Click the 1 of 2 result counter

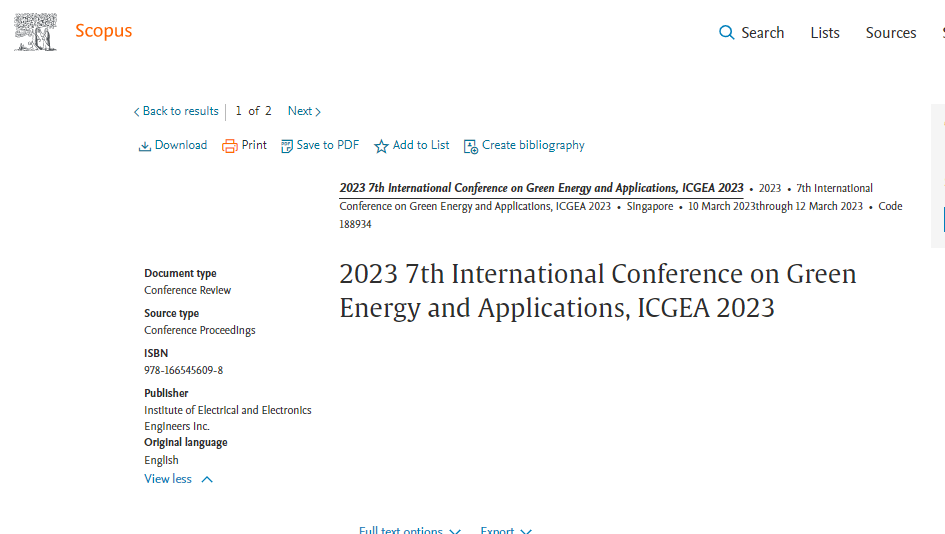click(253, 111)
